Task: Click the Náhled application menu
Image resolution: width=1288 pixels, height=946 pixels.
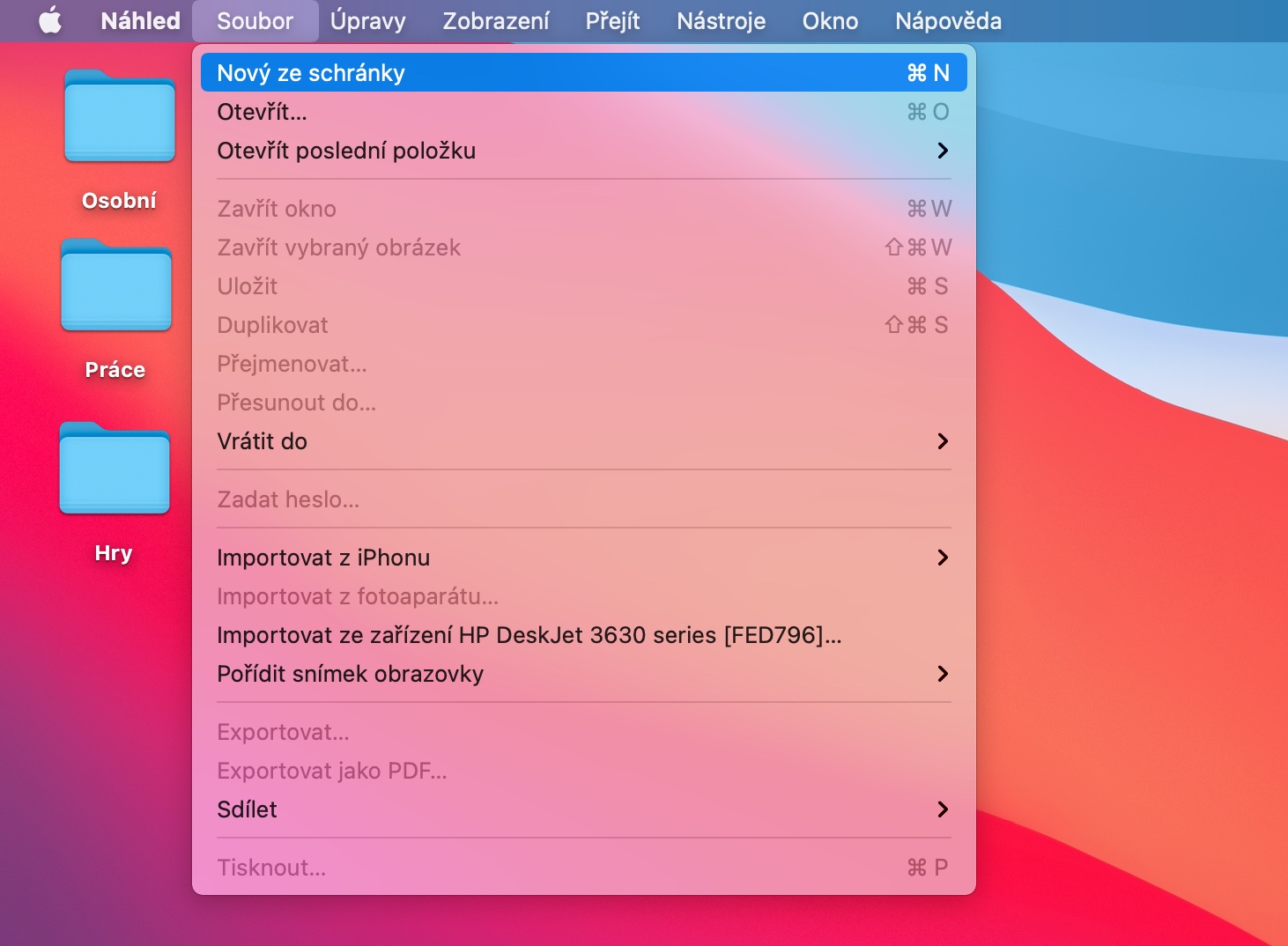Action: point(140,20)
